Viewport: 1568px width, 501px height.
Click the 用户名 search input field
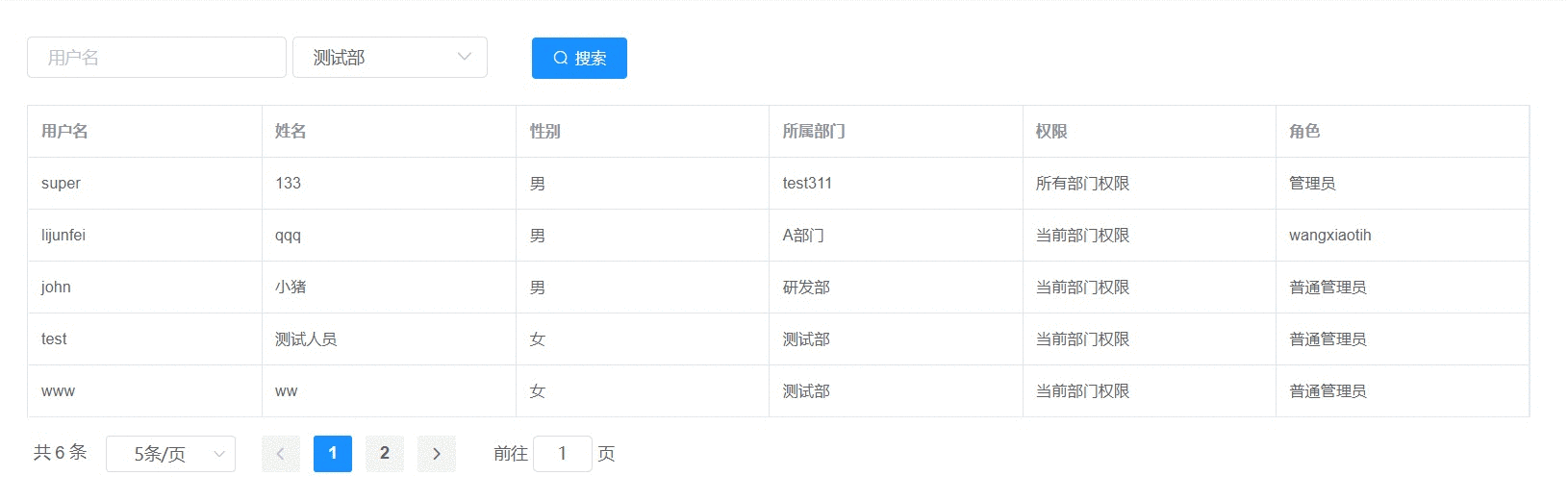pyautogui.click(x=157, y=58)
